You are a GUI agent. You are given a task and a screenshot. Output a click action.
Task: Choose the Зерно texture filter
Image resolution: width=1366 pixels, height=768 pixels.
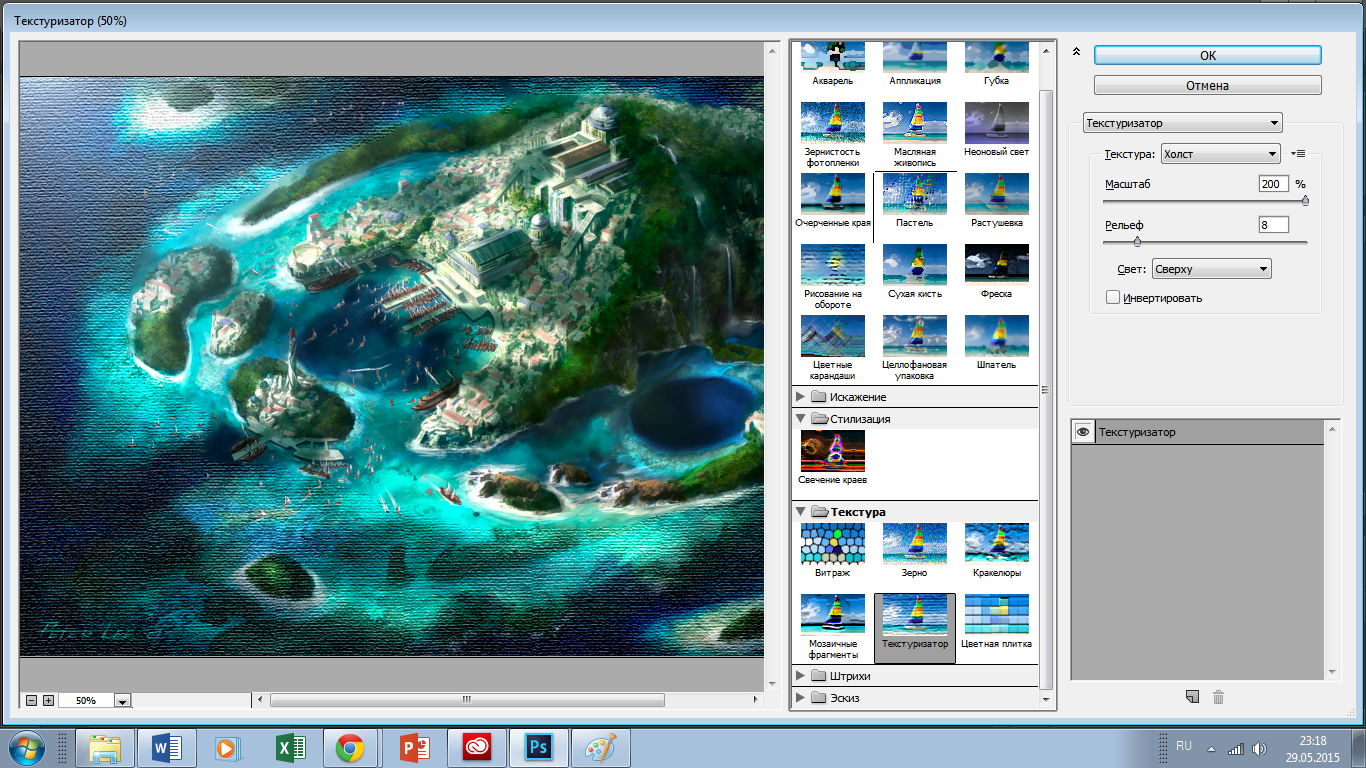(914, 544)
